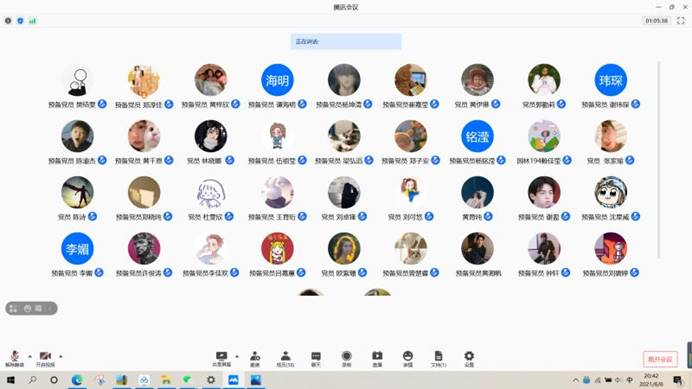Image resolution: width=692 pixels, height=389 pixels.
Task: Show meeting info icon at top left
Action: (x=8, y=21)
